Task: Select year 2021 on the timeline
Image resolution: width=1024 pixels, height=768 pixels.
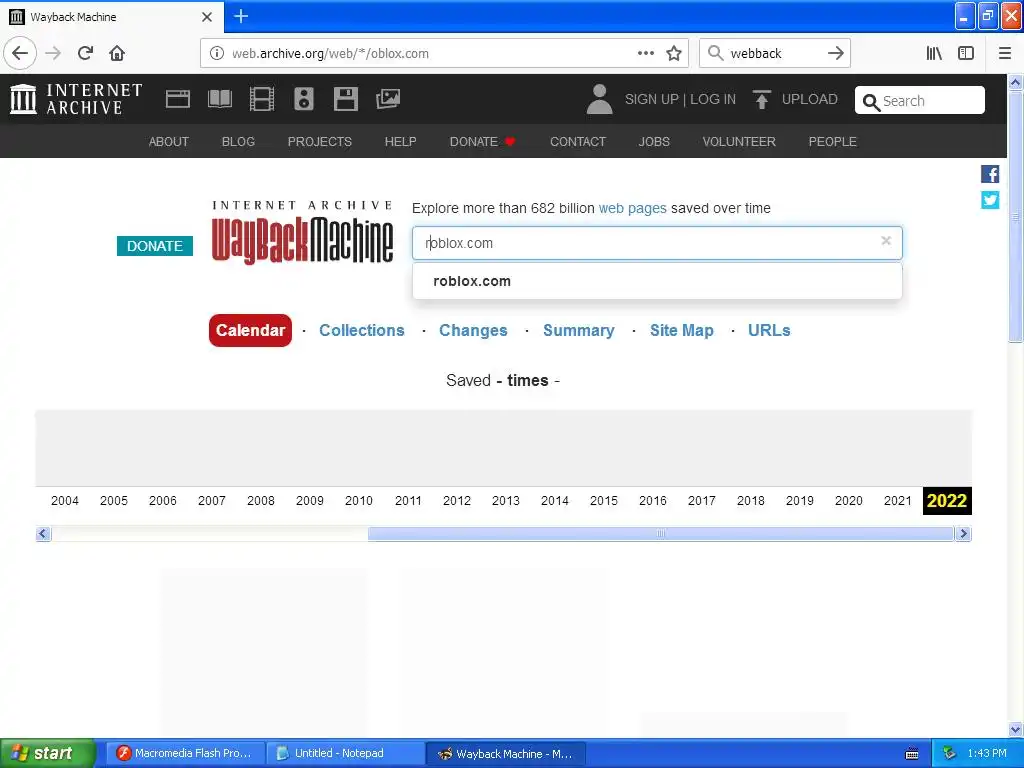Action: click(x=897, y=501)
